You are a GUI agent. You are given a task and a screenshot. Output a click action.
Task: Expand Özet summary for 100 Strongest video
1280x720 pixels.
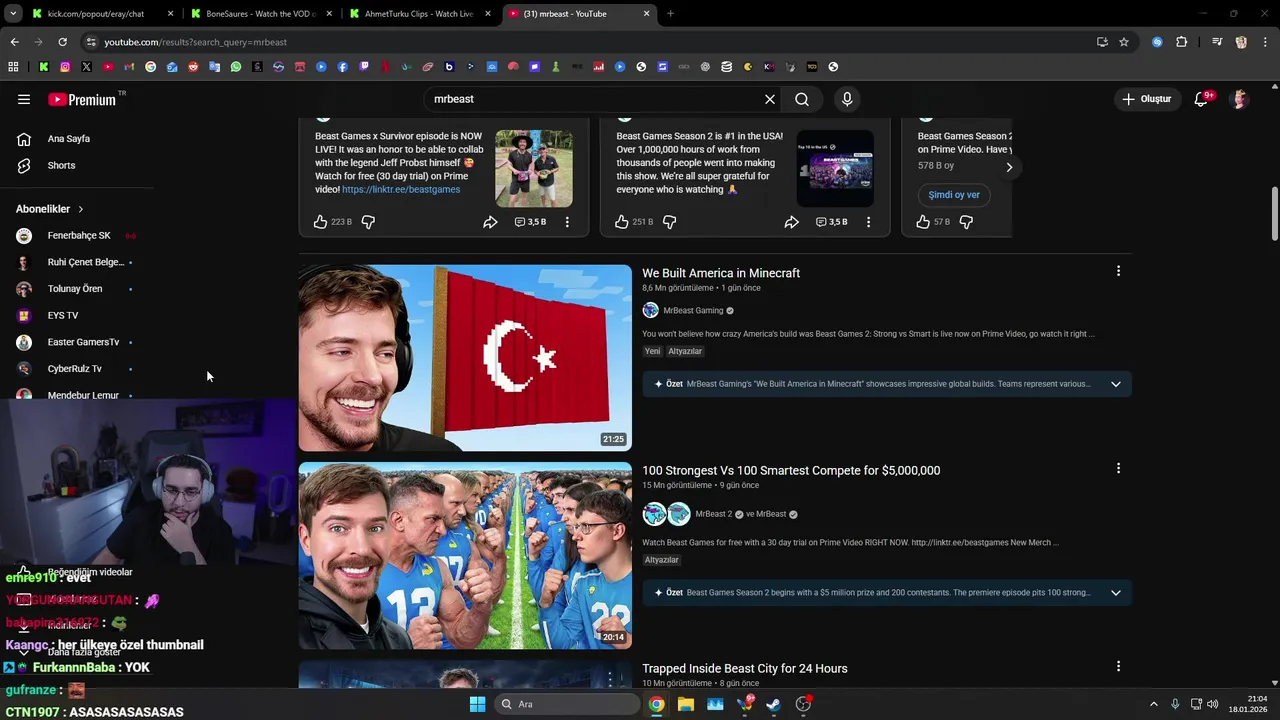click(x=1116, y=593)
